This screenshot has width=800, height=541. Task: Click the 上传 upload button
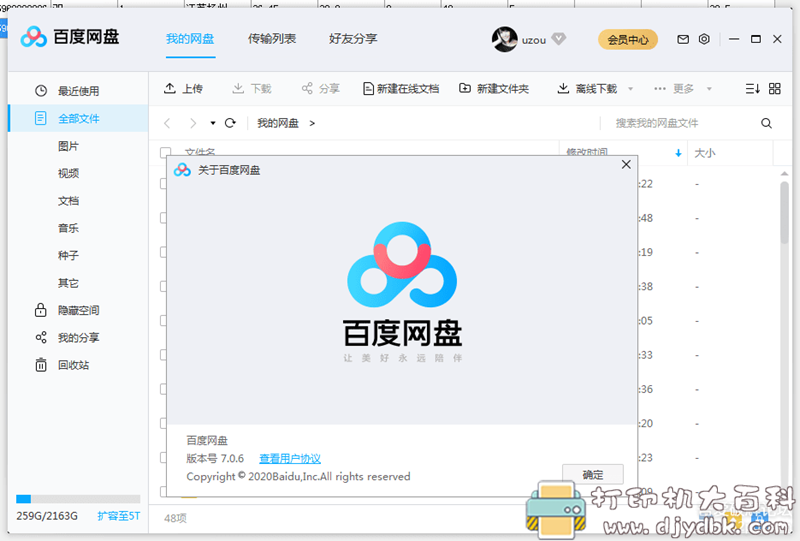pyautogui.click(x=183, y=89)
